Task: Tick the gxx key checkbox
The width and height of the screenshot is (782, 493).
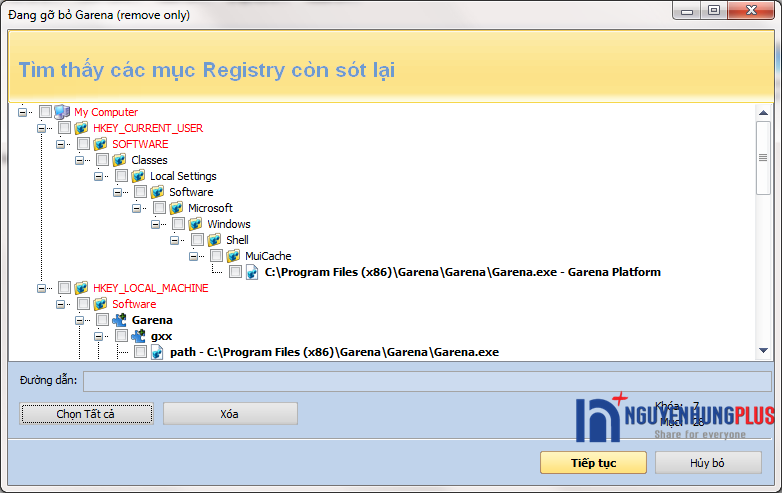Action: pos(121,335)
